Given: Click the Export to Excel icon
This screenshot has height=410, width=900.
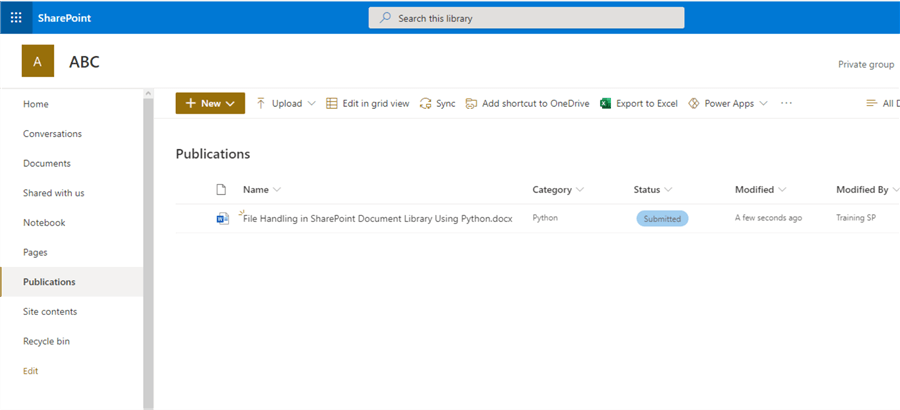Looking at the screenshot, I should [x=605, y=103].
